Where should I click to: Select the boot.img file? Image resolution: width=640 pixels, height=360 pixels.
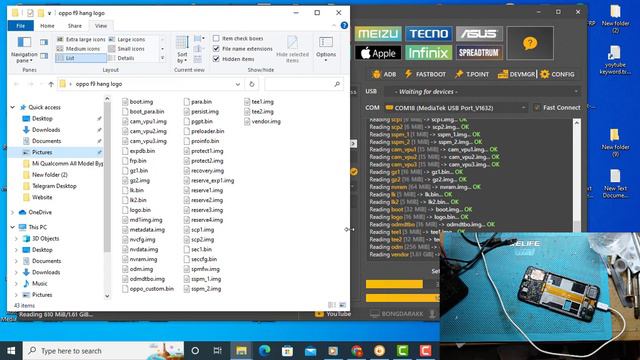point(138,102)
